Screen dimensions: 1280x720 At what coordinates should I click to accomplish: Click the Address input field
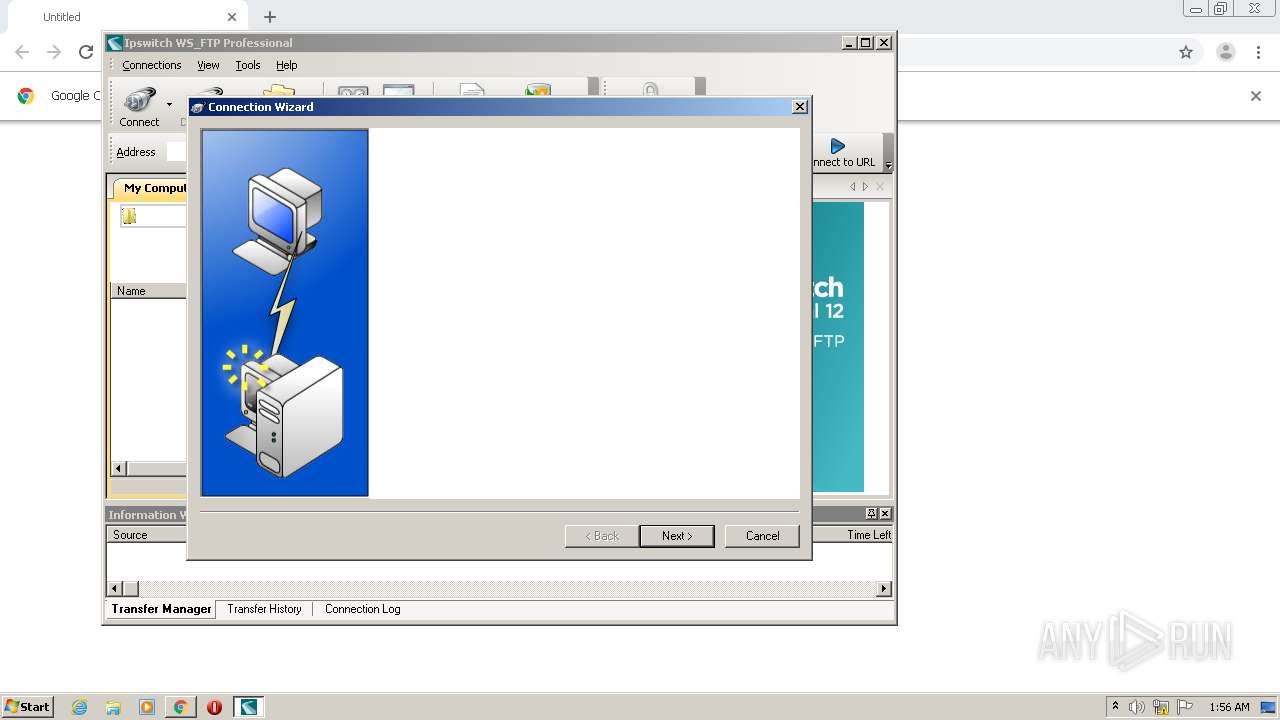point(176,152)
